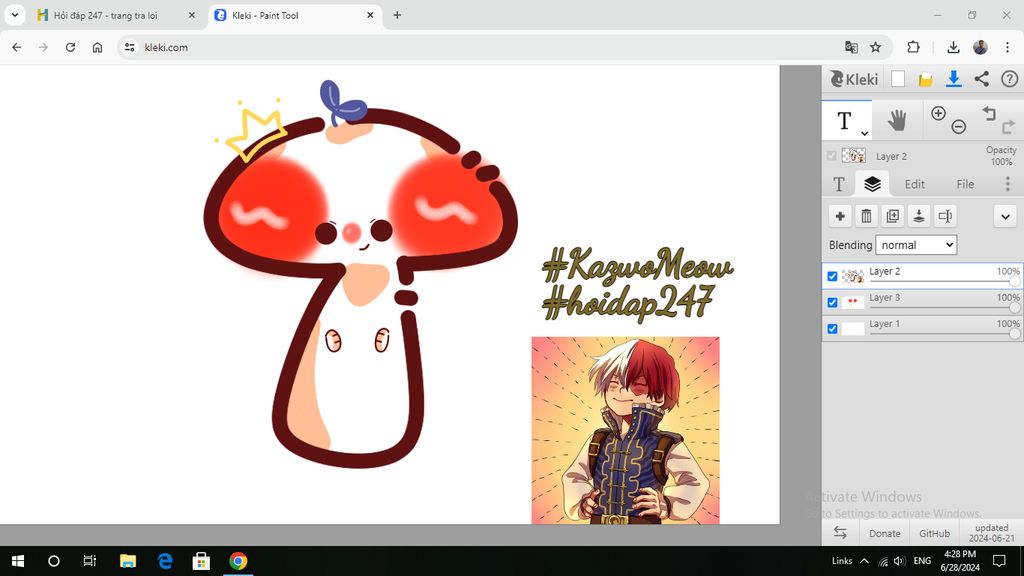Rename the selected layer
Screen dimensions: 1024x576
[x=945, y=216]
